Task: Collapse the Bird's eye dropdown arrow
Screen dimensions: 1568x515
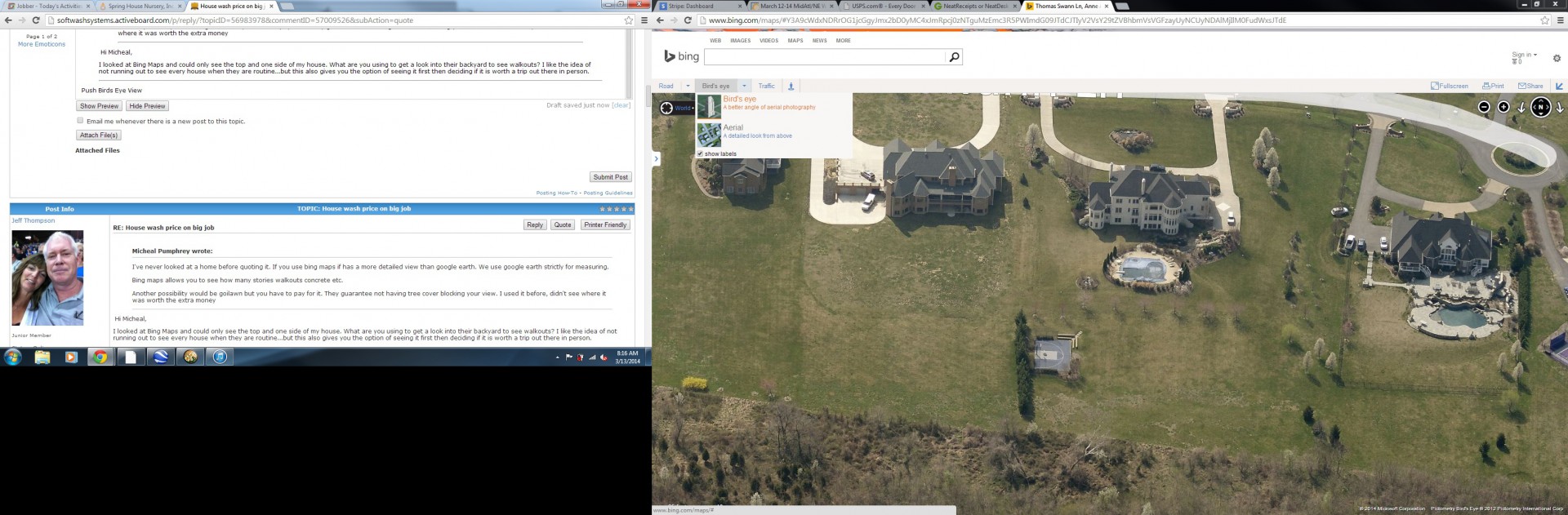Action: coord(744,86)
